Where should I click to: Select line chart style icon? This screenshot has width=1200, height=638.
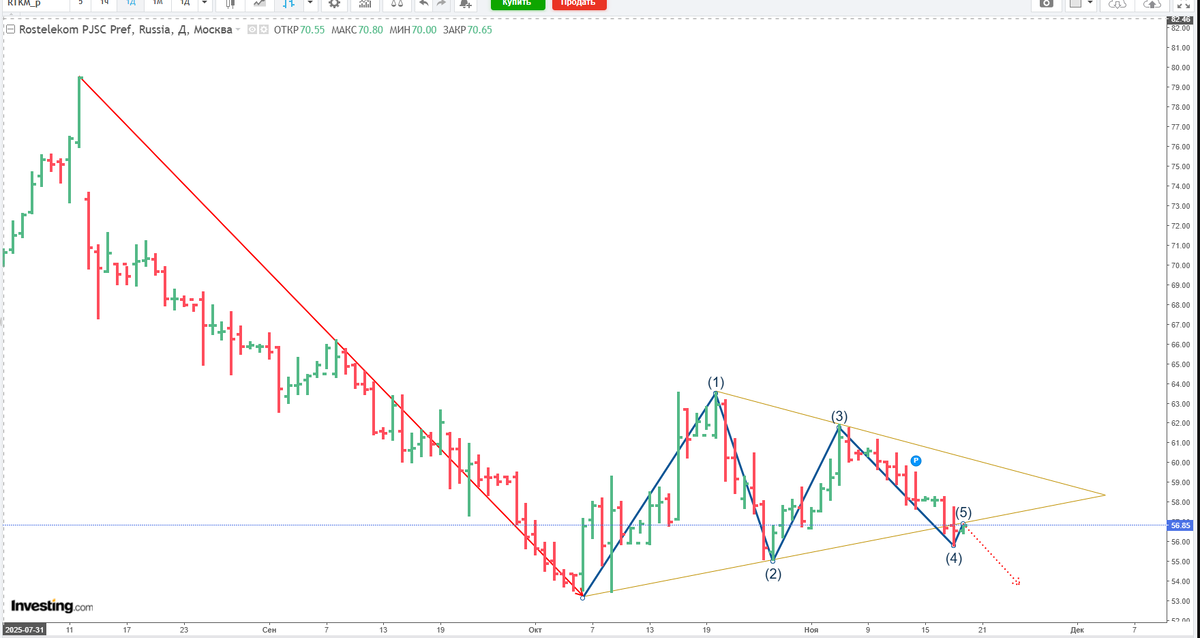coord(259,4)
